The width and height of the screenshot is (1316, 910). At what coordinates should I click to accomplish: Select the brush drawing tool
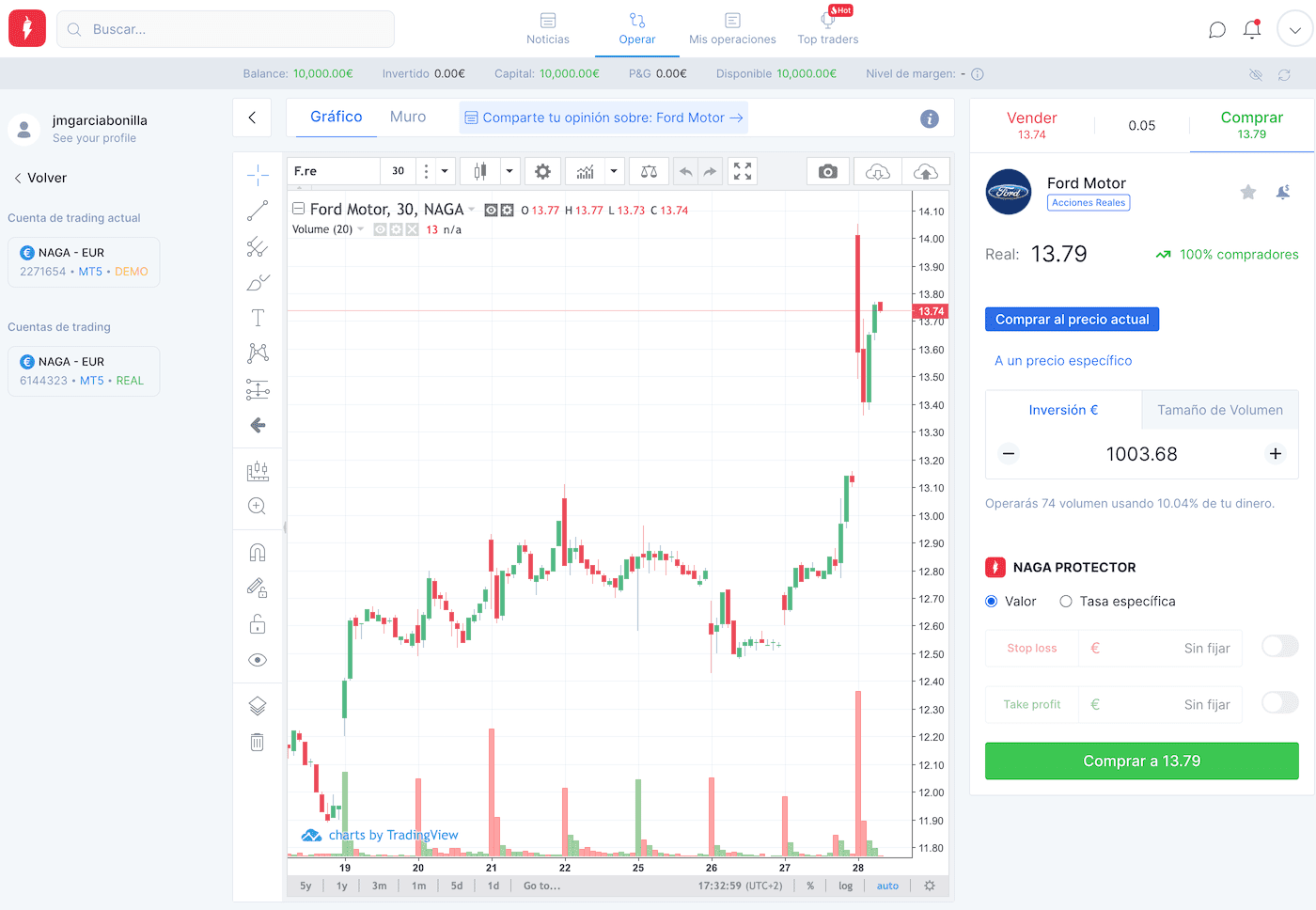258,282
